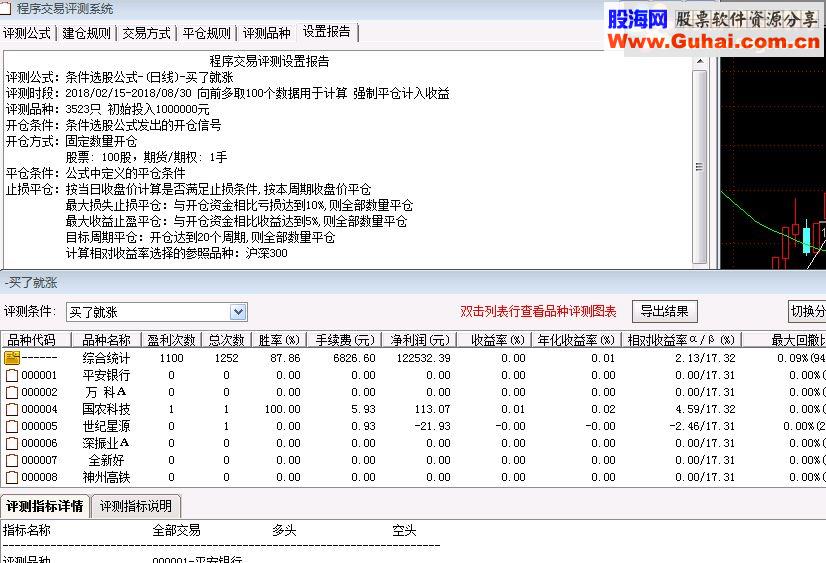Image resolution: width=826 pixels, height=563 pixels.
Task: Click the candlestick chart panel
Action: click(773, 163)
